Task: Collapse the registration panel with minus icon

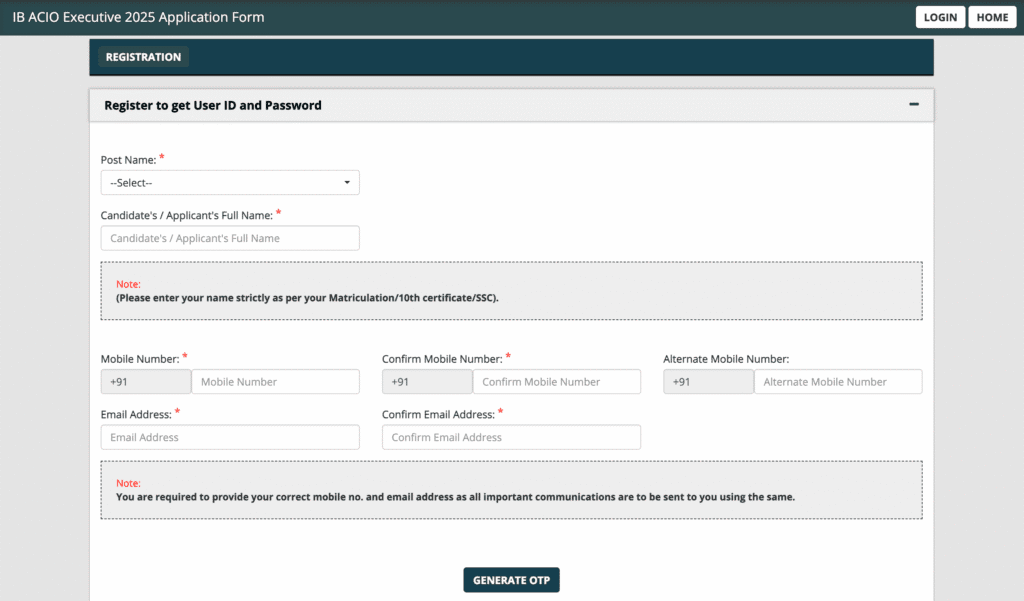Action: point(913,104)
